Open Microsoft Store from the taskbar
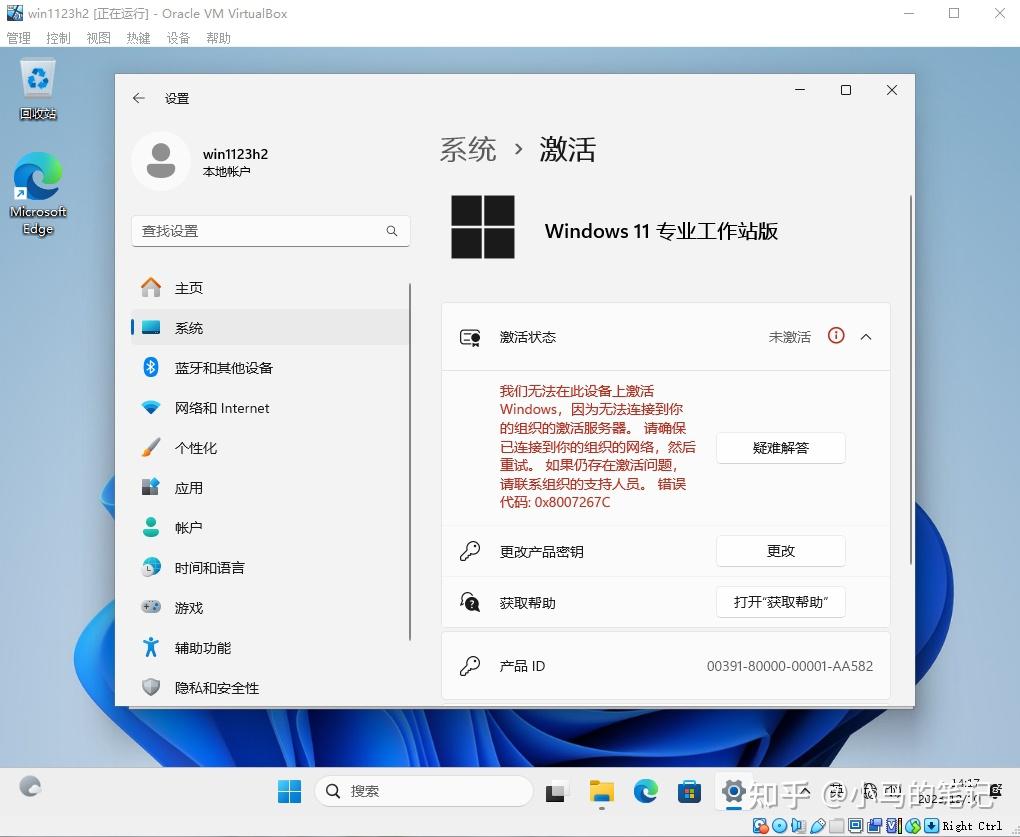Image resolution: width=1020 pixels, height=837 pixels. [689, 791]
